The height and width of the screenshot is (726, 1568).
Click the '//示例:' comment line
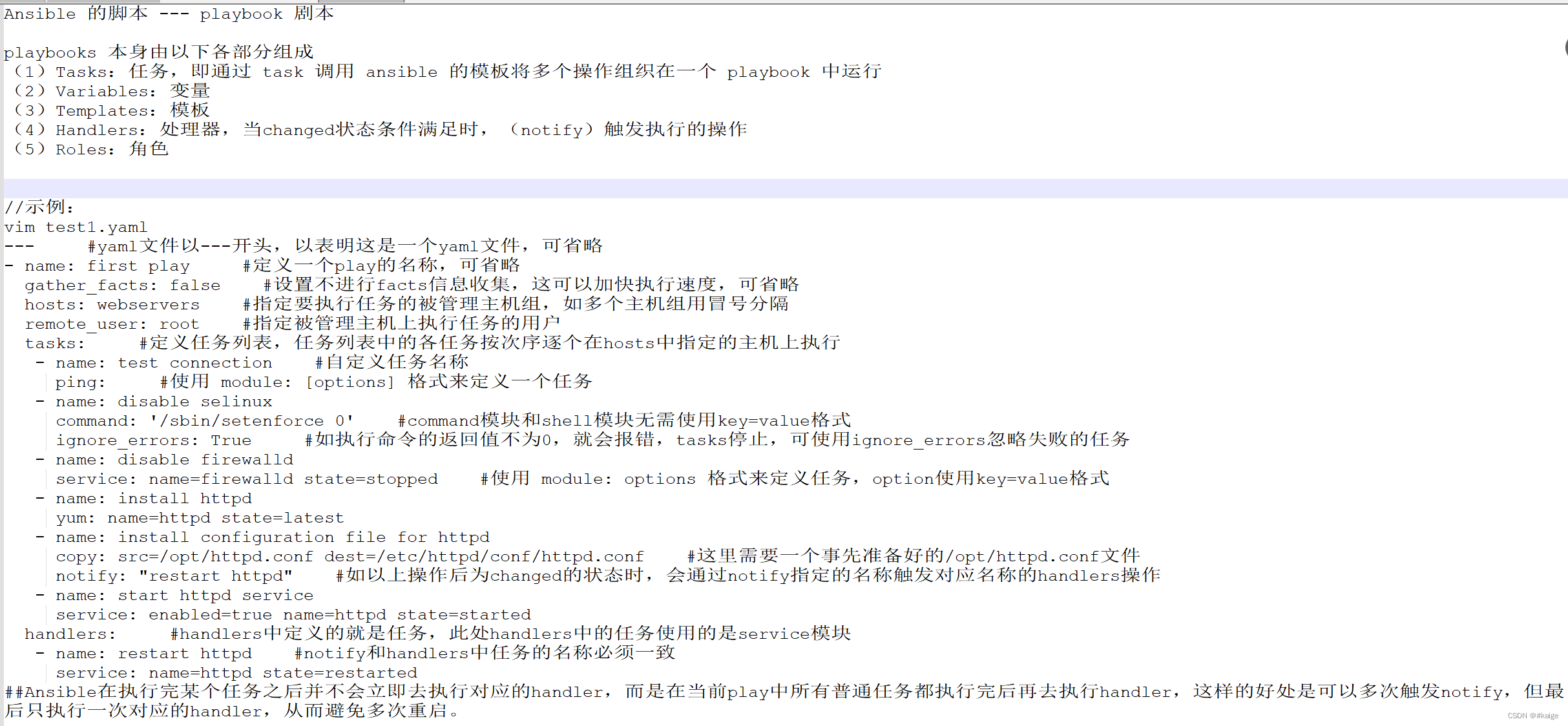pos(39,207)
